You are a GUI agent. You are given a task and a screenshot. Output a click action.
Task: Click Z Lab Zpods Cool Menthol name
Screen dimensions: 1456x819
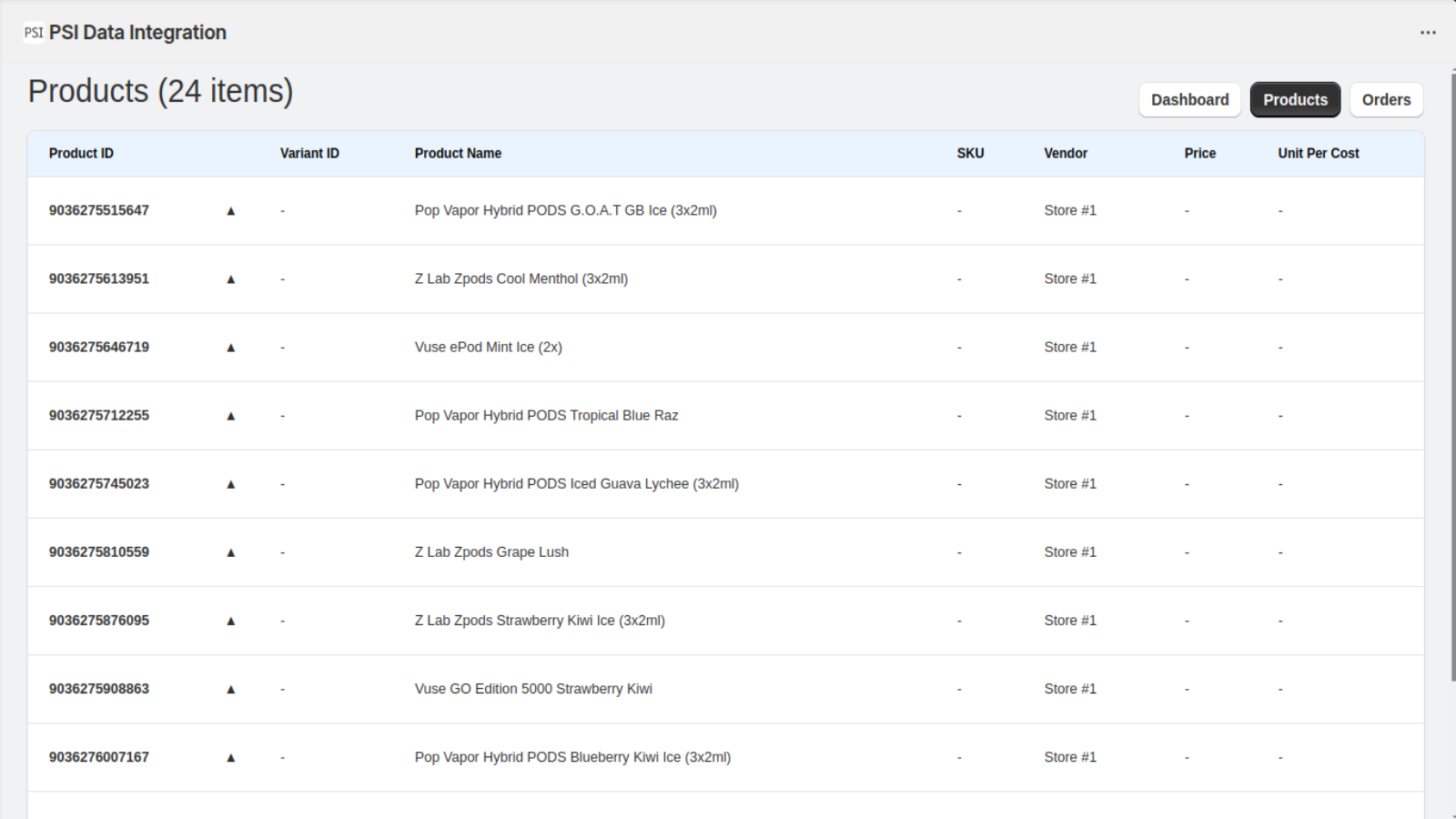coord(521,279)
